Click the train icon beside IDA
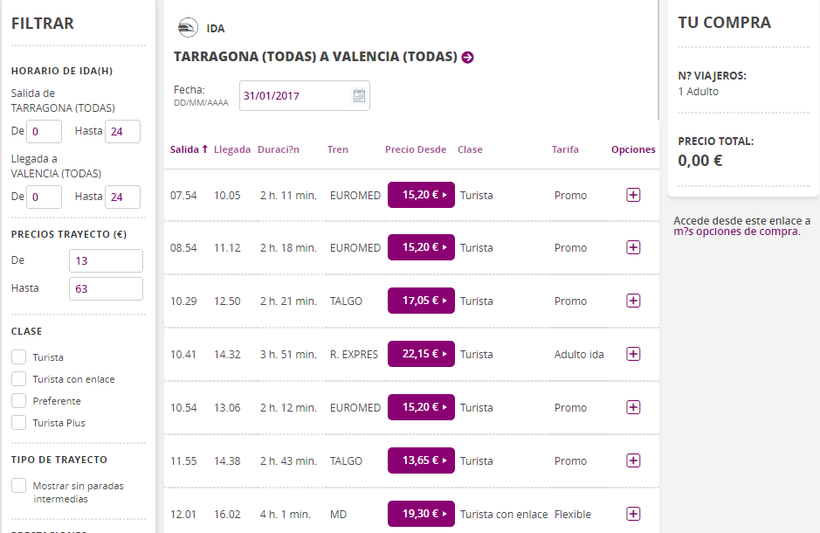The image size is (820, 533). tap(187, 27)
